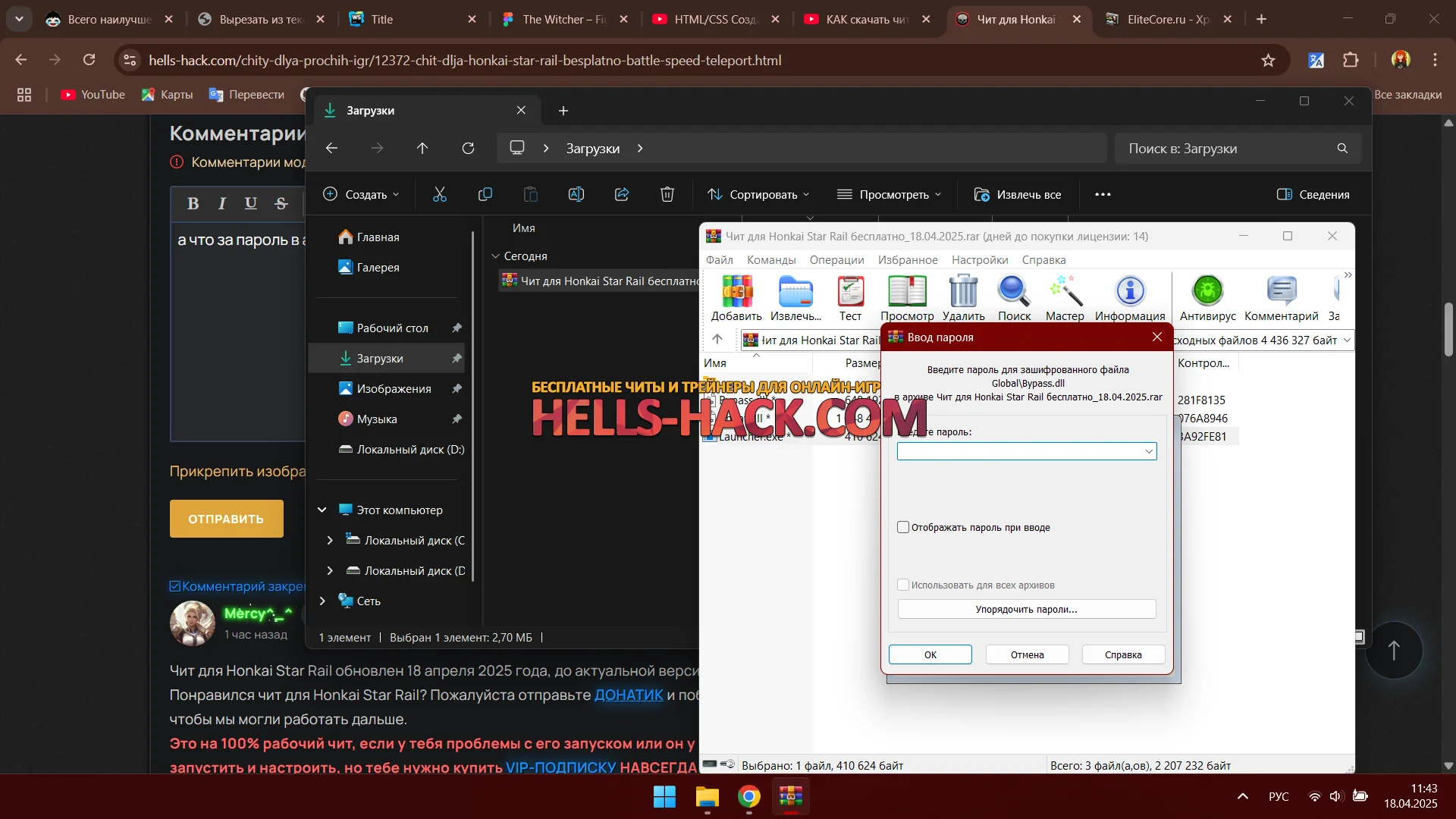
Task: Click the WinRAR Delete (Удалить) icon
Action: click(x=963, y=298)
